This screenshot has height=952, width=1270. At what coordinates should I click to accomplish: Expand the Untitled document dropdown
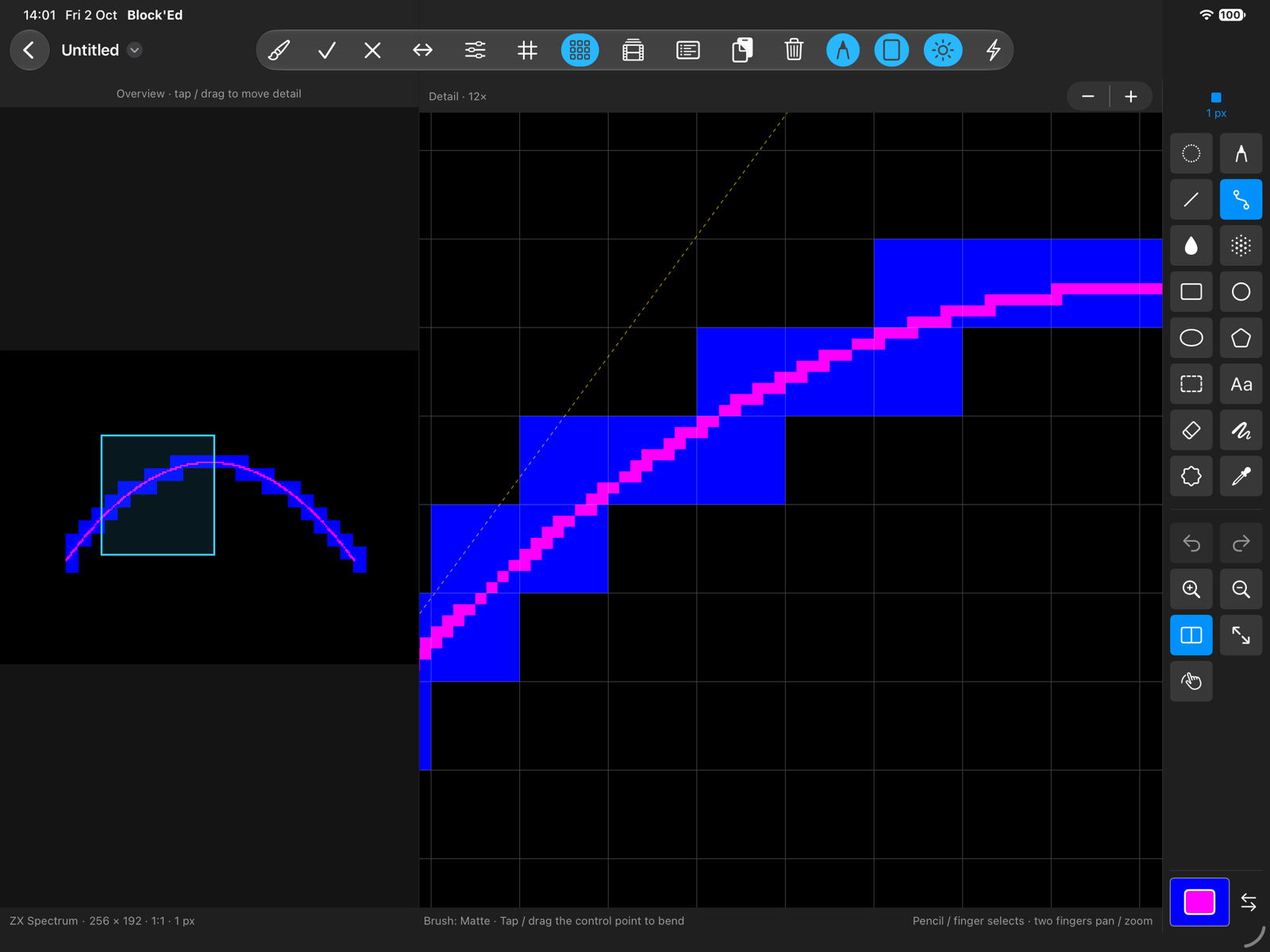click(x=135, y=50)
